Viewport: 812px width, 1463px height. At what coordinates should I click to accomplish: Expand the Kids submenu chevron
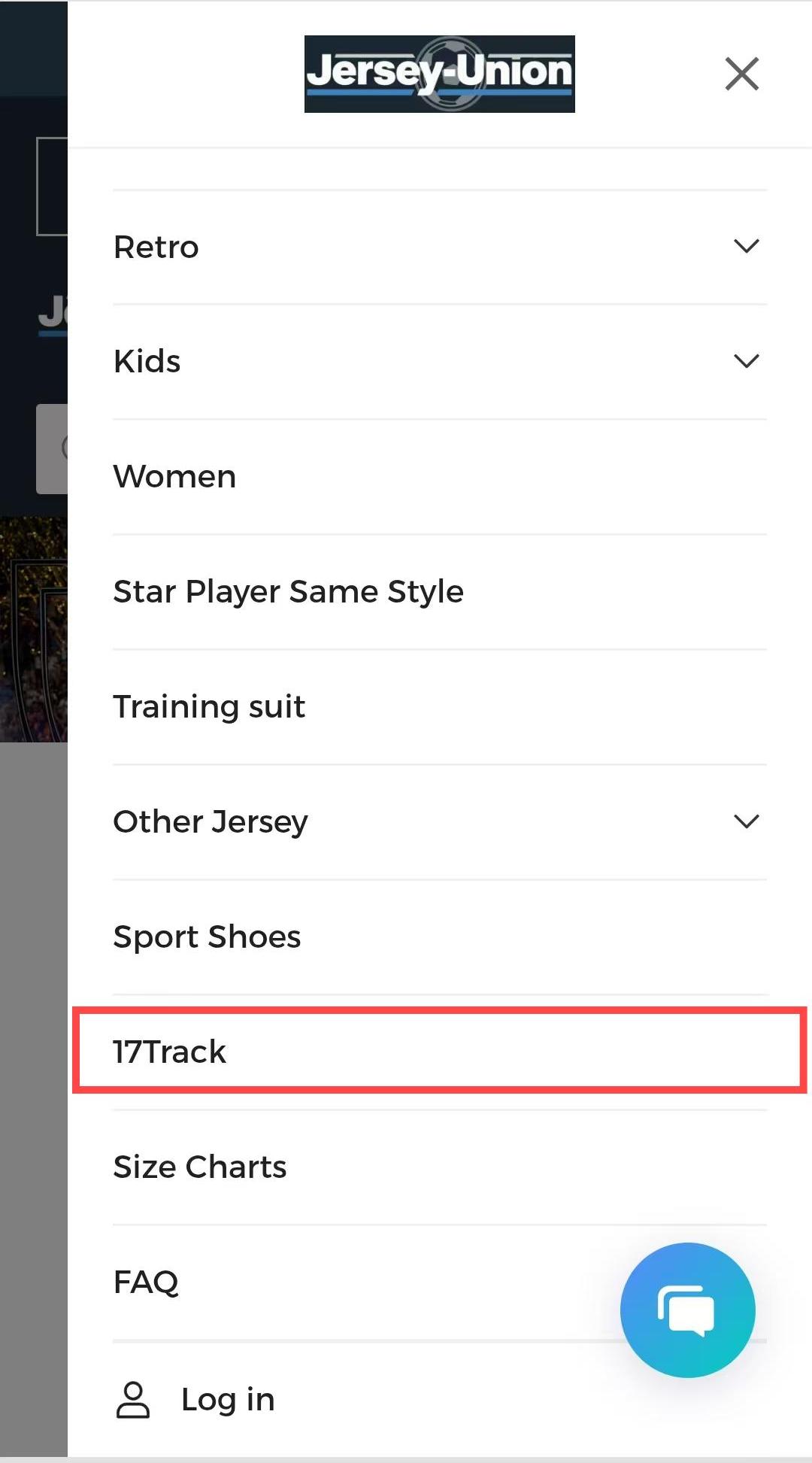(x=746, y=361)
